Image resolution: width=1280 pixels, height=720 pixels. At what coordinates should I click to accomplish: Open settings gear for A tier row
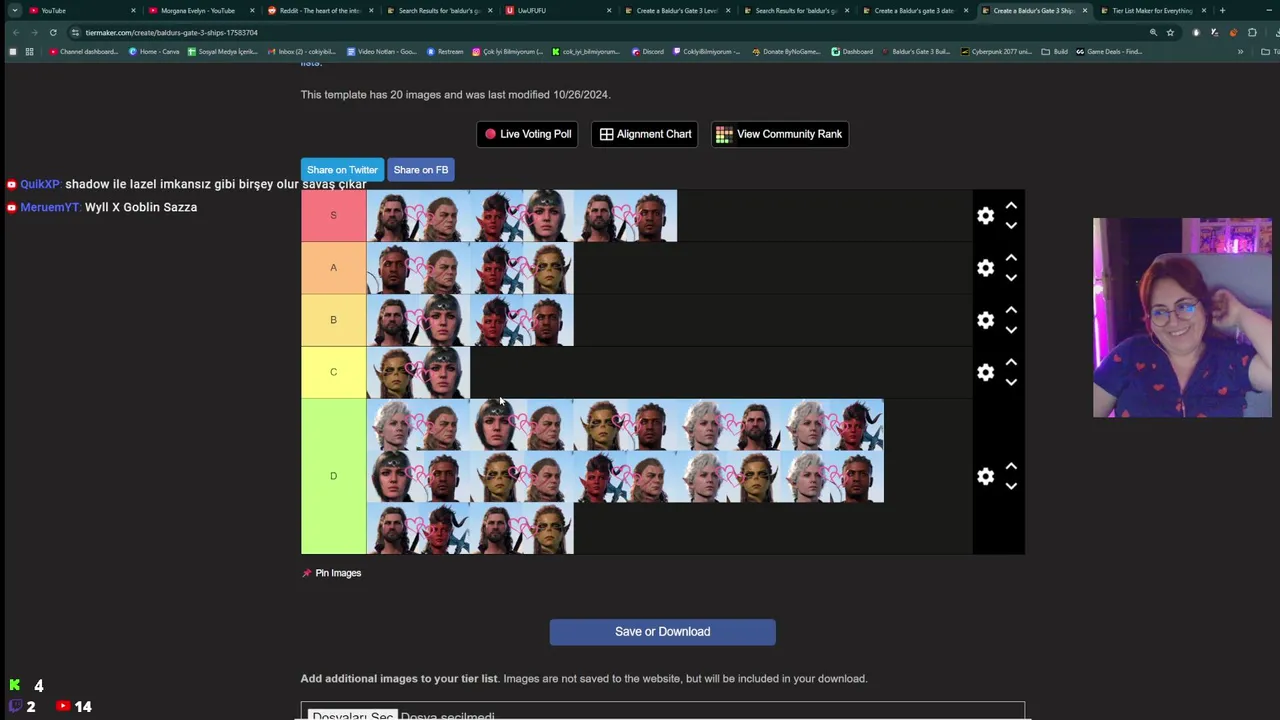click(x=985, y=268)
